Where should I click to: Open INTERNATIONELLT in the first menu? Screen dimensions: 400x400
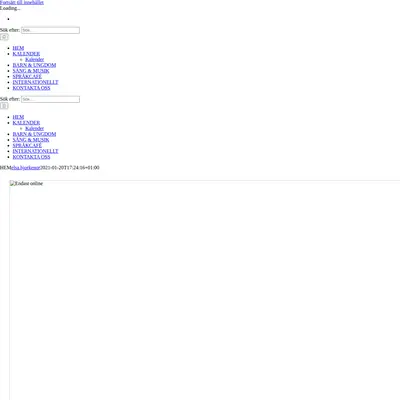[35, 82]
